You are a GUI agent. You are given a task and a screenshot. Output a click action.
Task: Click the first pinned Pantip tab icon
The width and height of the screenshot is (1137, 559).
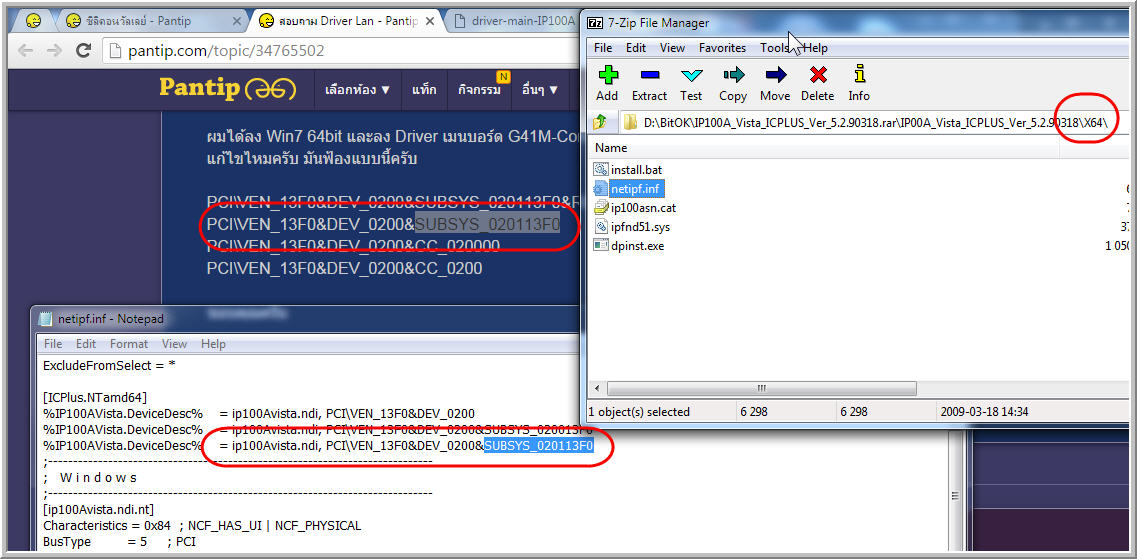point(33,21)
